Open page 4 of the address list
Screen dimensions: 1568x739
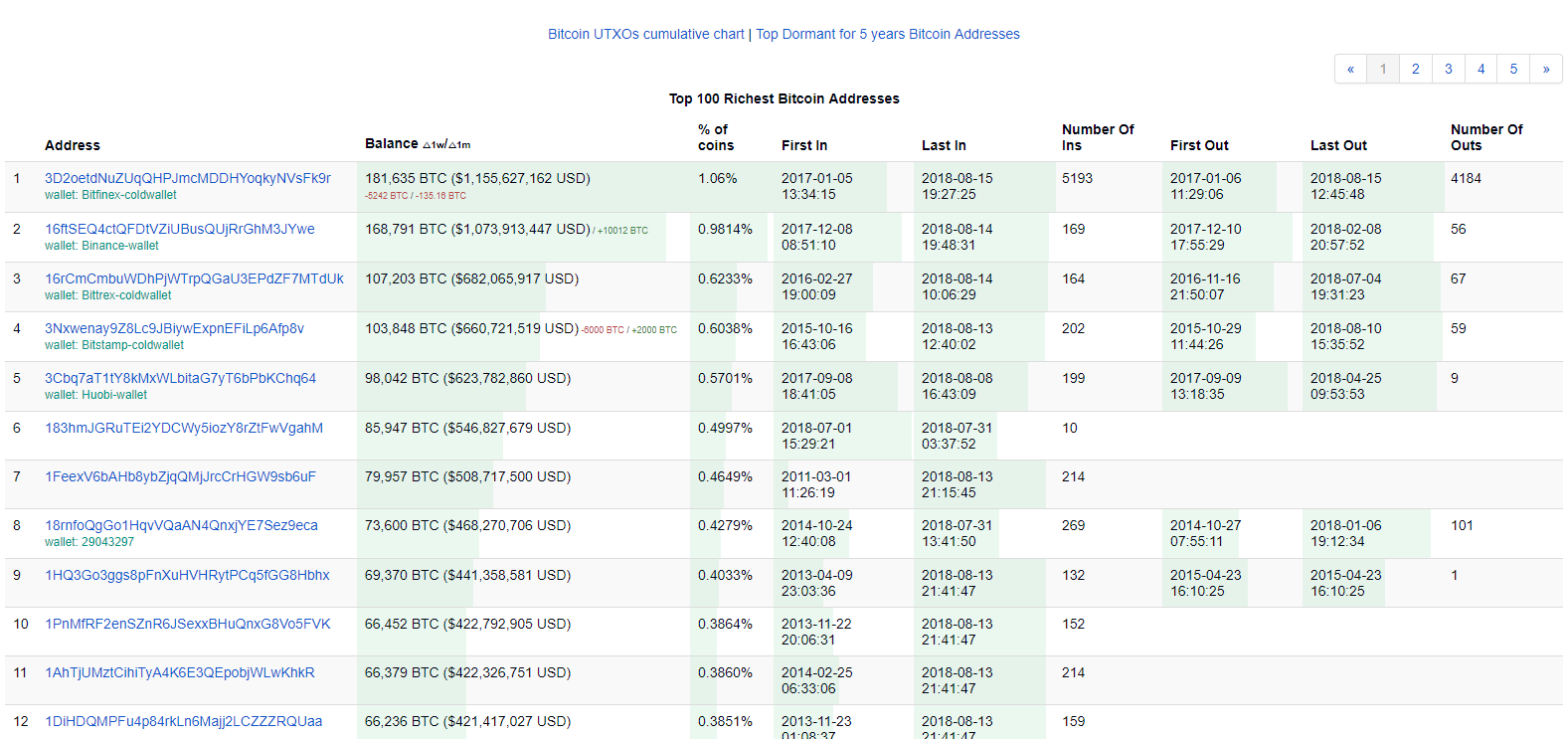pyautogui.click(x=1481, y=69)
